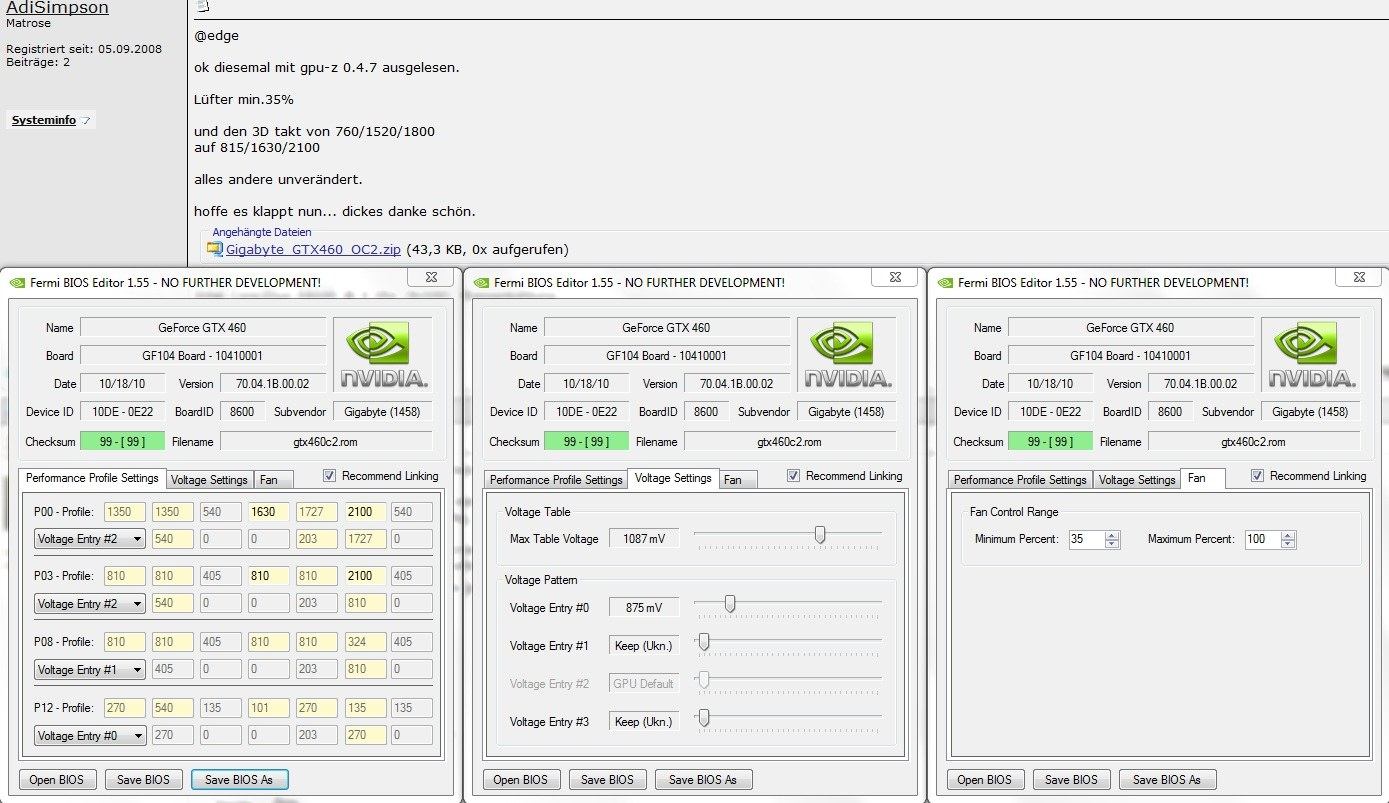Switch to Performance Profile Settings tab in the middle window
The height and width of the screenshot is (803, 1389).
tap(556, 480)
